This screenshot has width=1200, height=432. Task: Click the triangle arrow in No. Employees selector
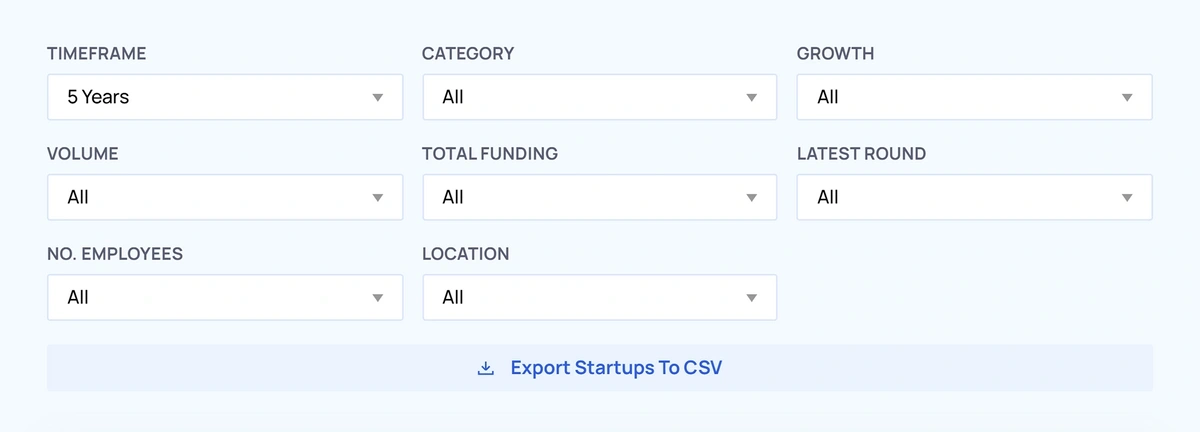(x=377, y=298)
